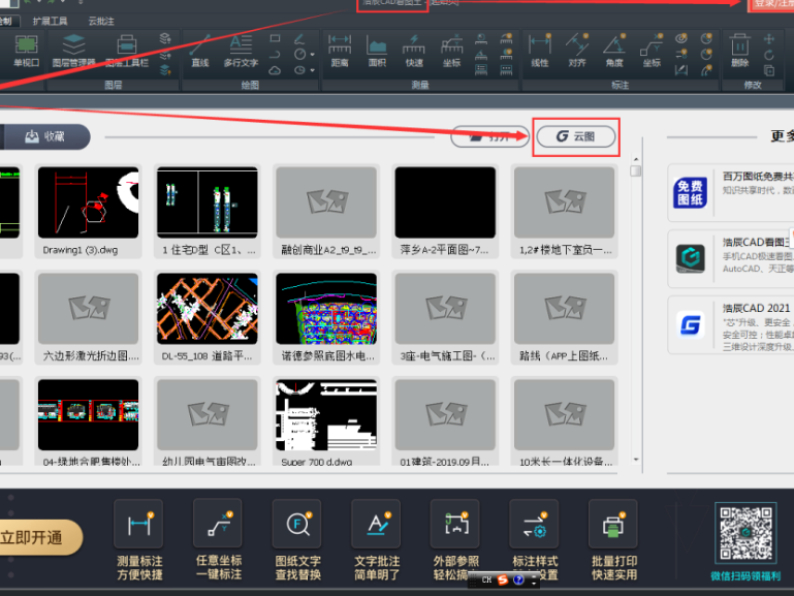Click the Sogou input method tray icon
This screenshot has width=794, height=596.
point(502,580)
